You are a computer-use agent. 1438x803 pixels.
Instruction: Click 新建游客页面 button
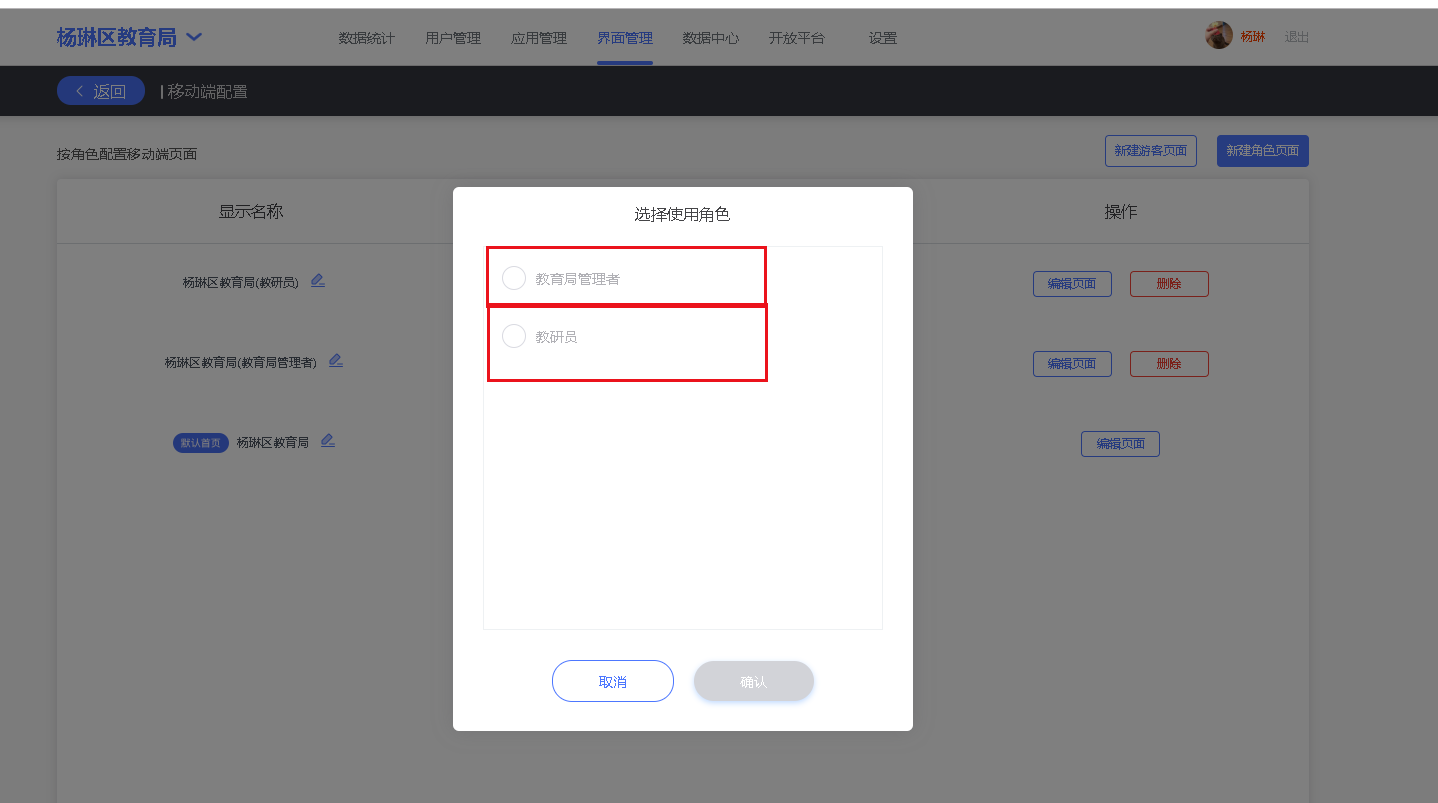(x=1151, y=151)
